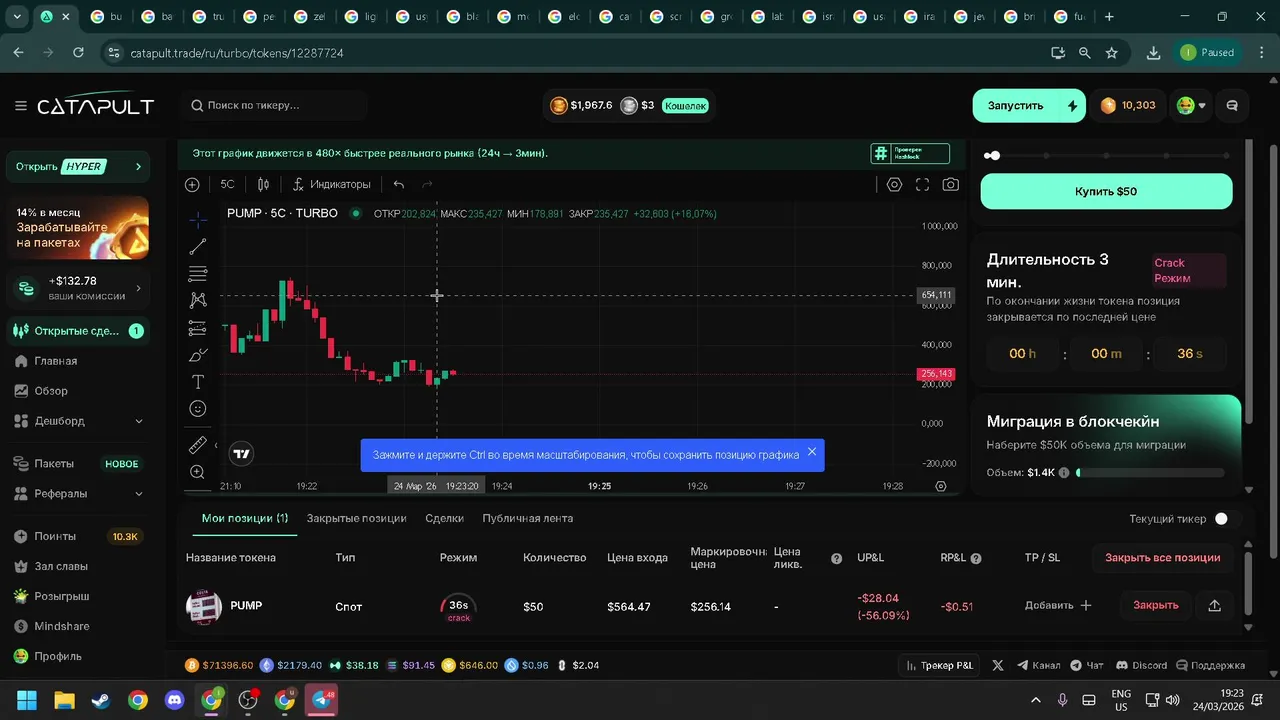Viewport: 1280px width, 720px height.
Task: Click the help icon next to liquidation price
Action: coord(836,559)
